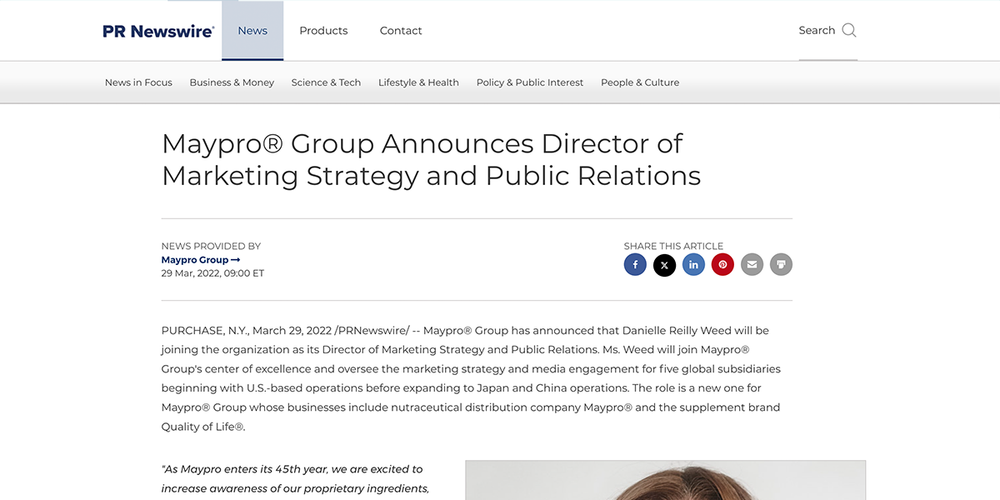Viewport: 1000px width, 500px height.
Task: Open the News tab
Action: point(252,31)
